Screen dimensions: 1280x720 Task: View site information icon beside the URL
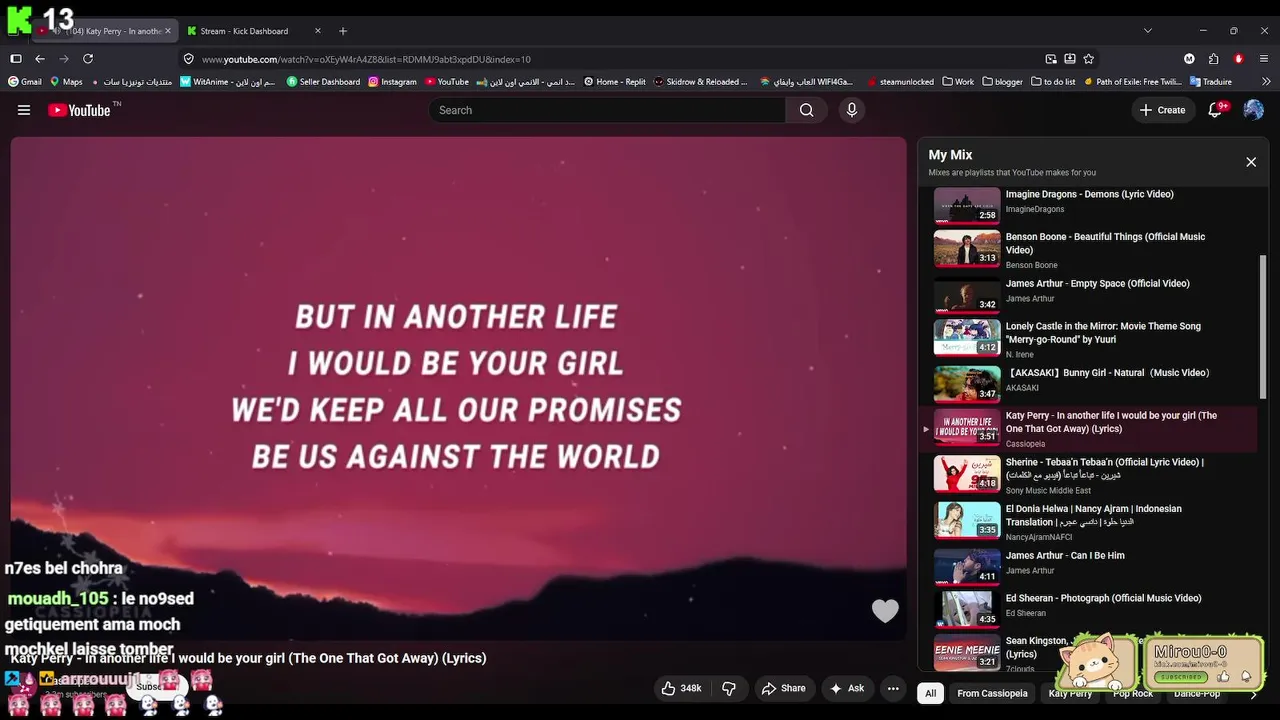pos(189,59)
